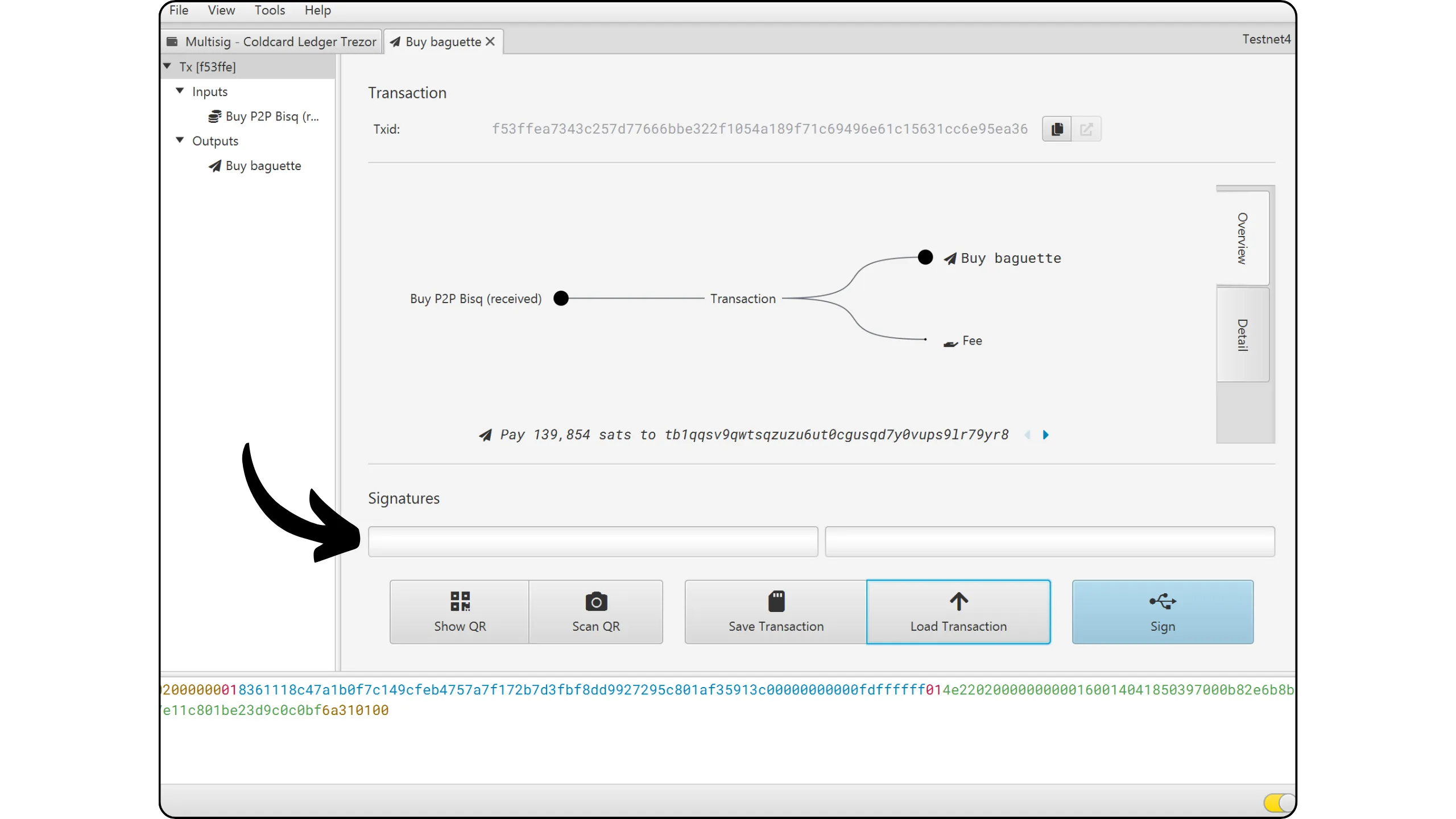The image size is (1456, 819).
Task: Copy the transaction ID to clipboard
Action: coord(1057,129)
